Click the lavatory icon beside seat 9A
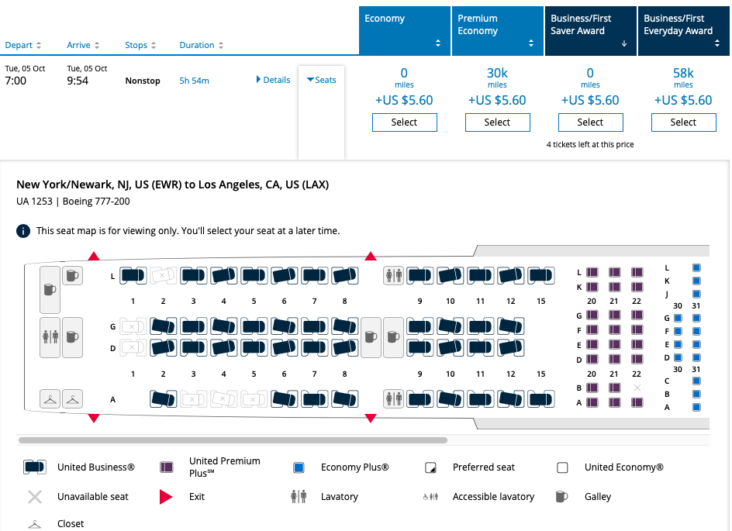 tap(394, 399)
